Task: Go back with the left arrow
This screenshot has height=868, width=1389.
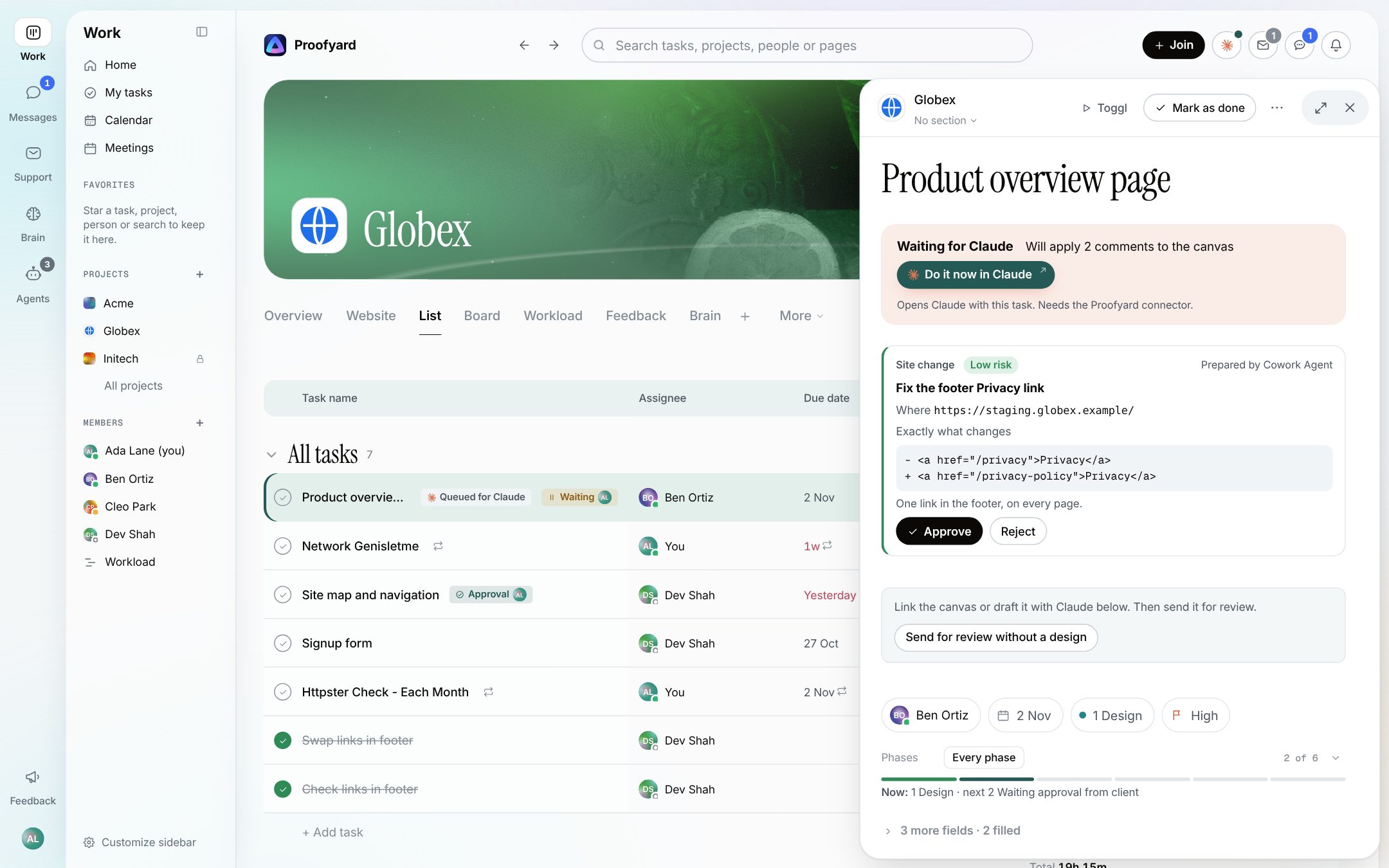Action: [x=524, y=45]
